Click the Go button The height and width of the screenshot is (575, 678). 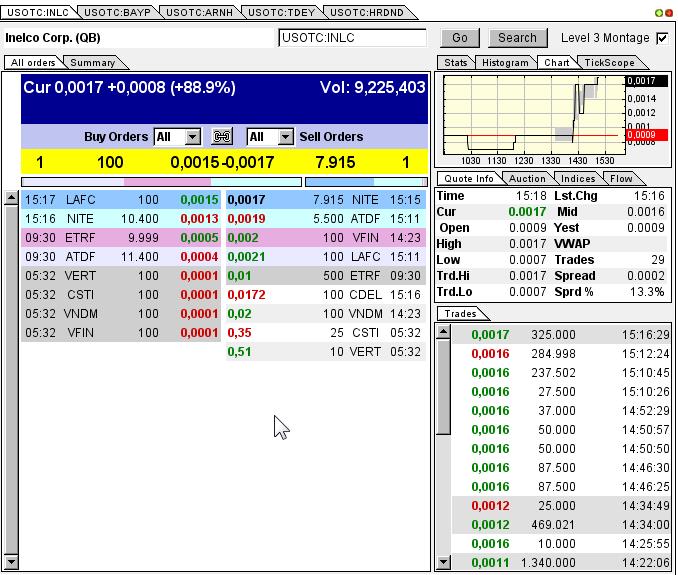pyautogui.click(x=460, y=38)
